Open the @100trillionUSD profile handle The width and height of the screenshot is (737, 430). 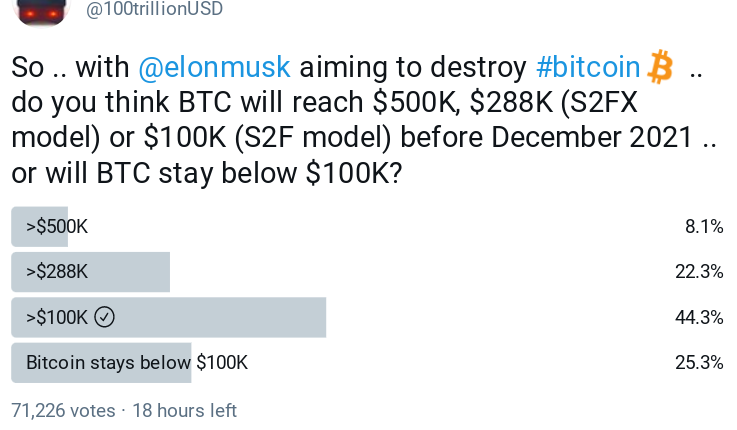tap(154, 9)
